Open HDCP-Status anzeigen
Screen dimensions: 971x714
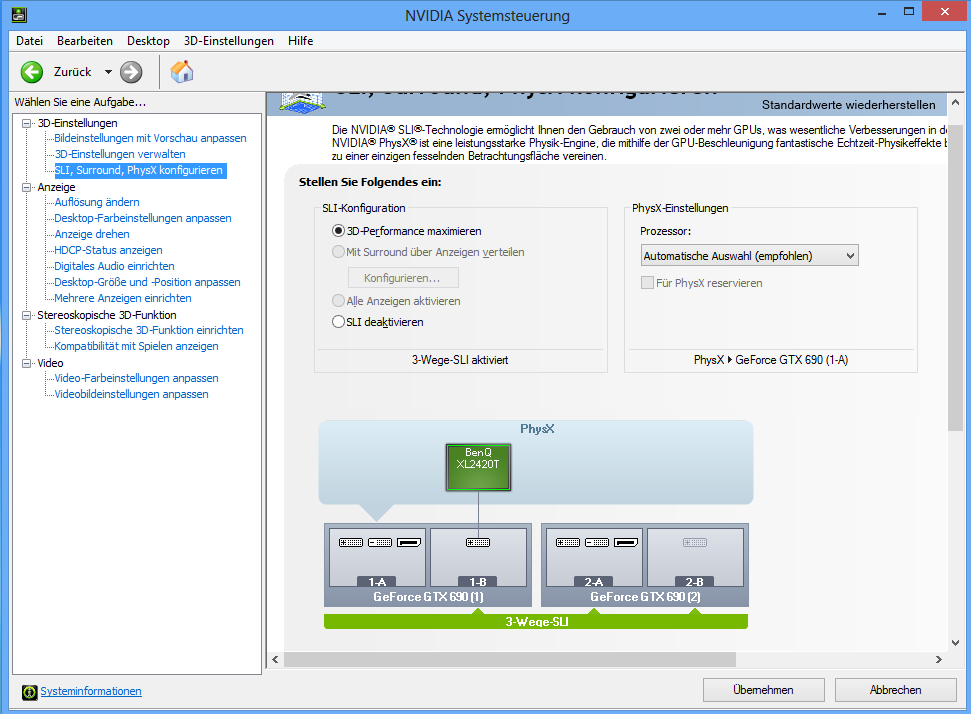pyautogui.click(x=108, y=250)
